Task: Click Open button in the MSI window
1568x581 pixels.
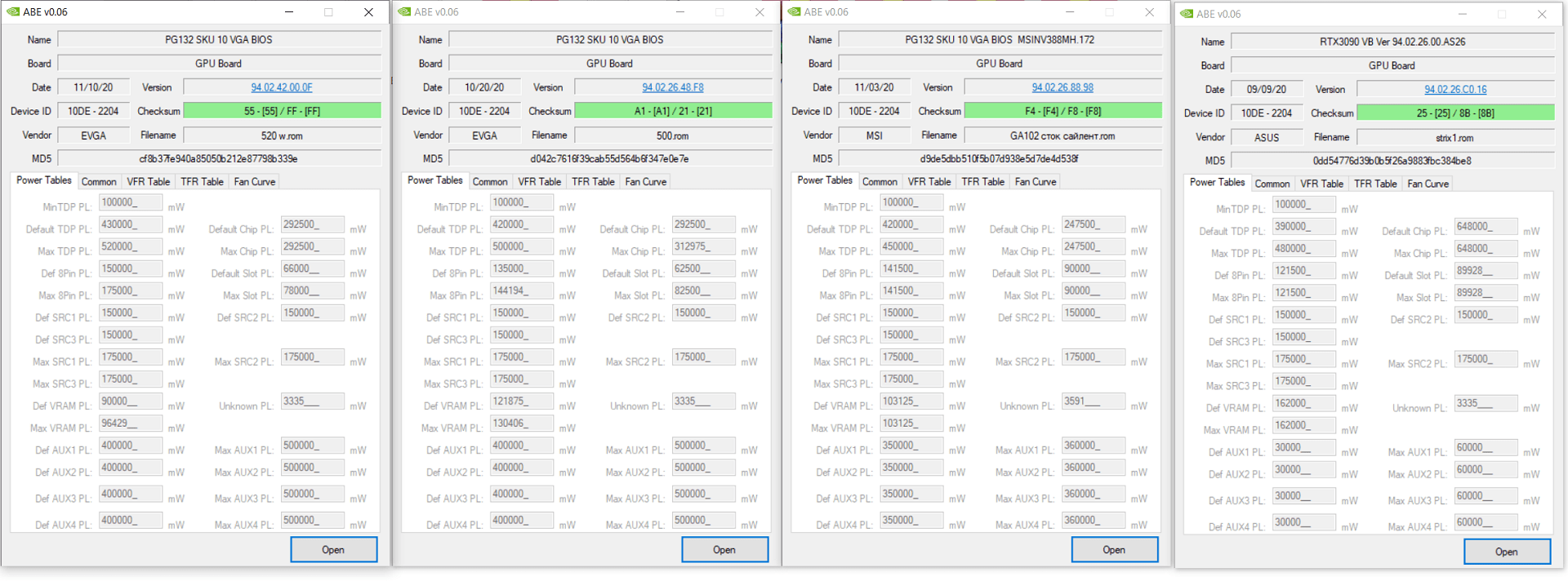Action: click(1114, 550)
